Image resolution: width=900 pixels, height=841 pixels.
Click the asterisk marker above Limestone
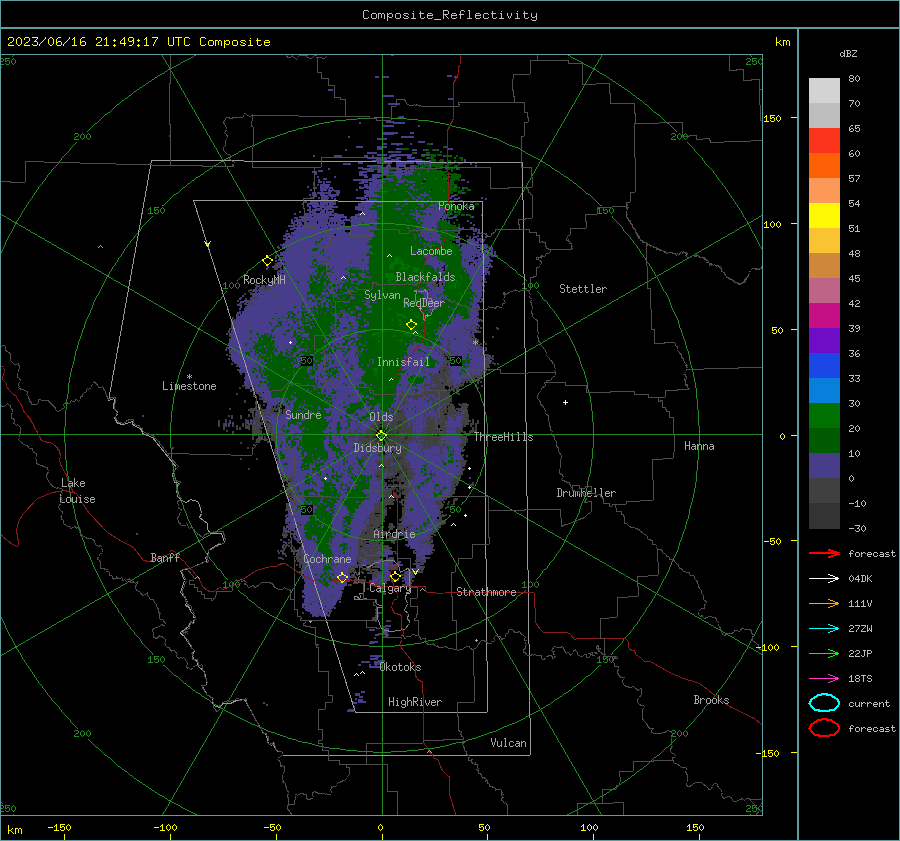tap(189, 377)
